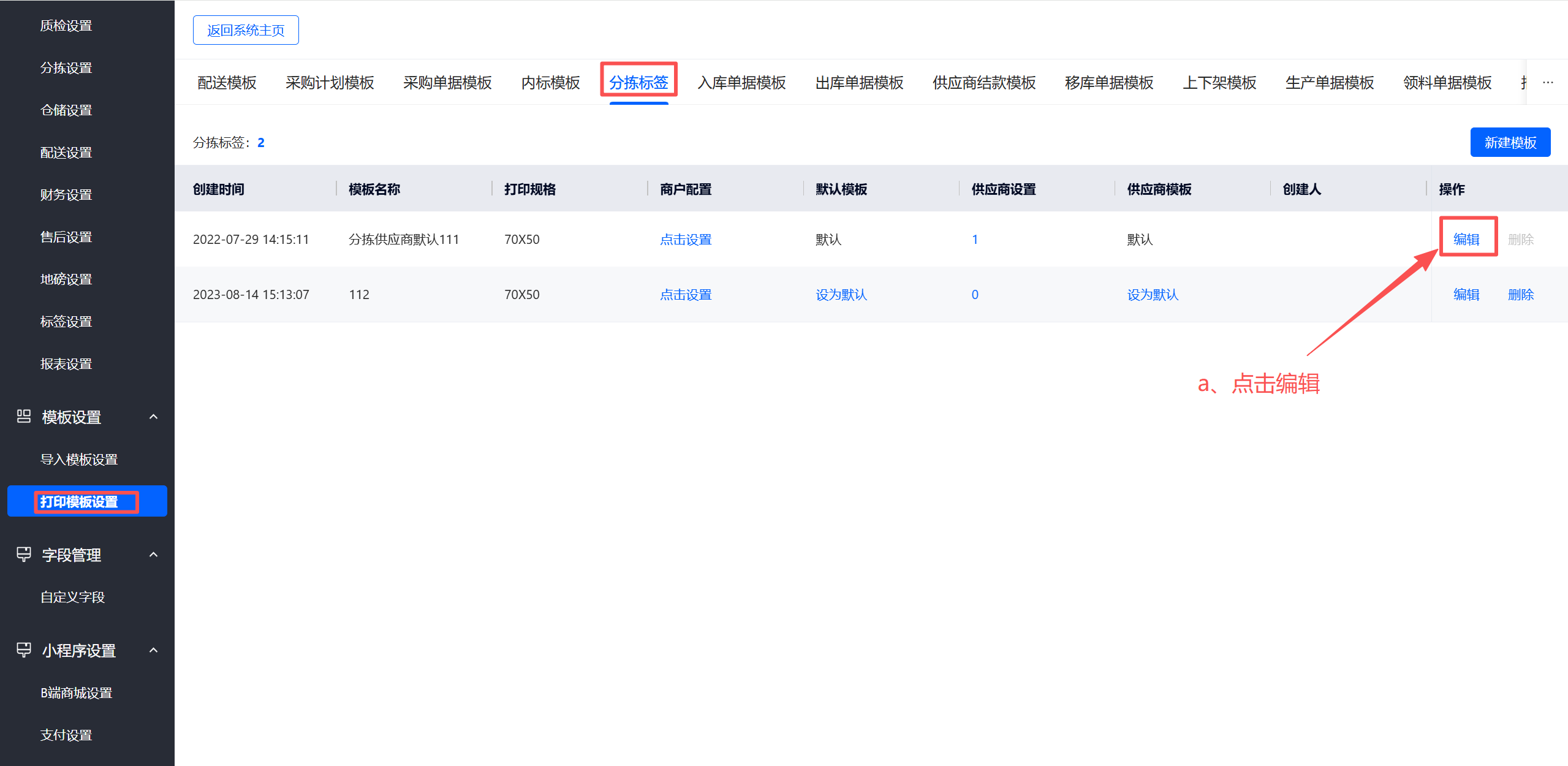Select the 内标模板 tab
The width and height of the screenshot is (1568, 766).
coord(550,83)
